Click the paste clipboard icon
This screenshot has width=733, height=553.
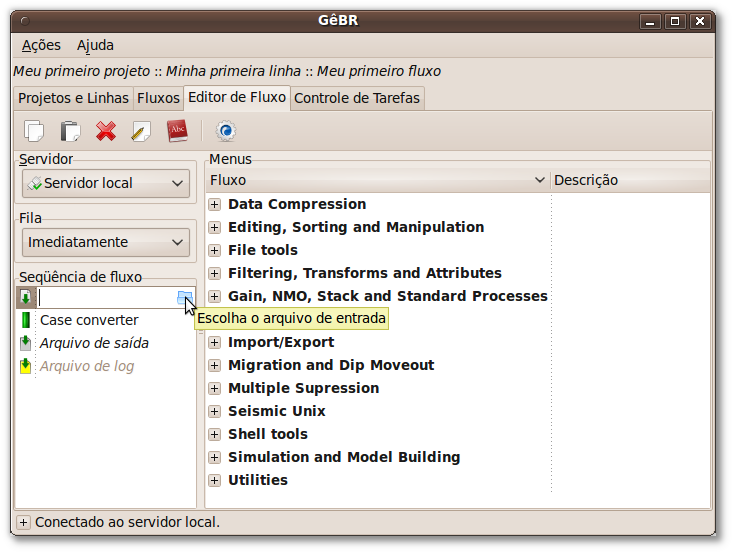click(70, 131)
